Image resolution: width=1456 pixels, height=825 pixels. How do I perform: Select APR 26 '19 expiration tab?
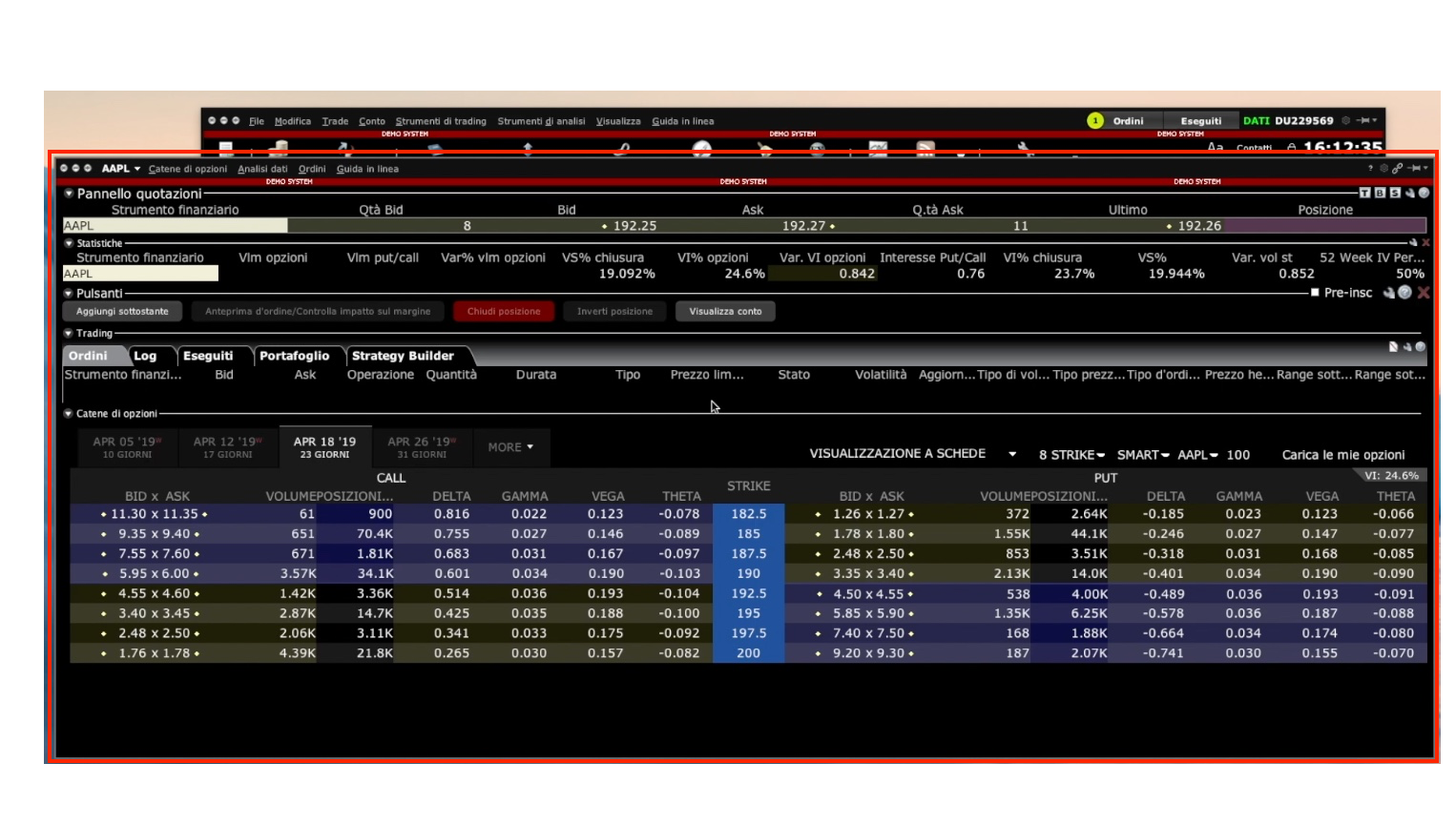[x=421, y=447]
